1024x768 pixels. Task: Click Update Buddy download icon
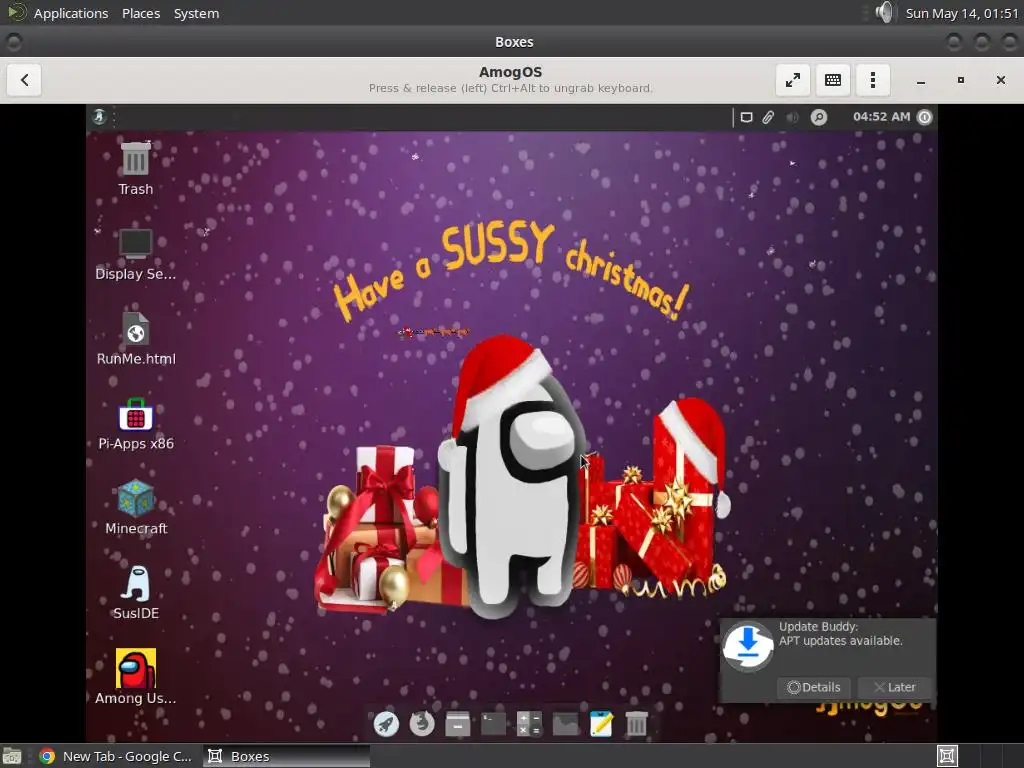pyautogui.click(x=748, y=646)
